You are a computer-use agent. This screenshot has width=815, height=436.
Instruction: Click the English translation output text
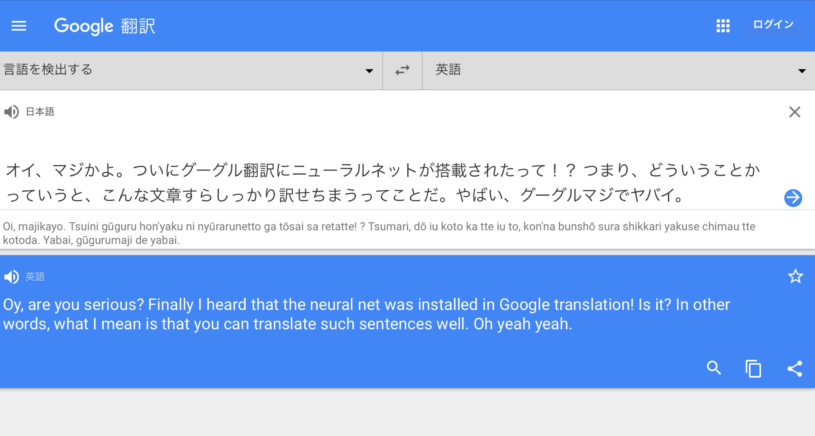[366, 314]
